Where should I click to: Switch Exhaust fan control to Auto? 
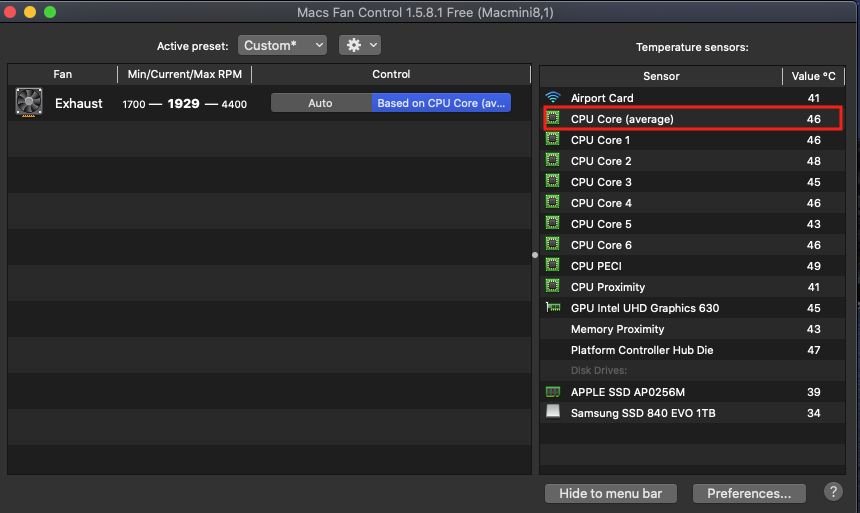tap(321, 103)
